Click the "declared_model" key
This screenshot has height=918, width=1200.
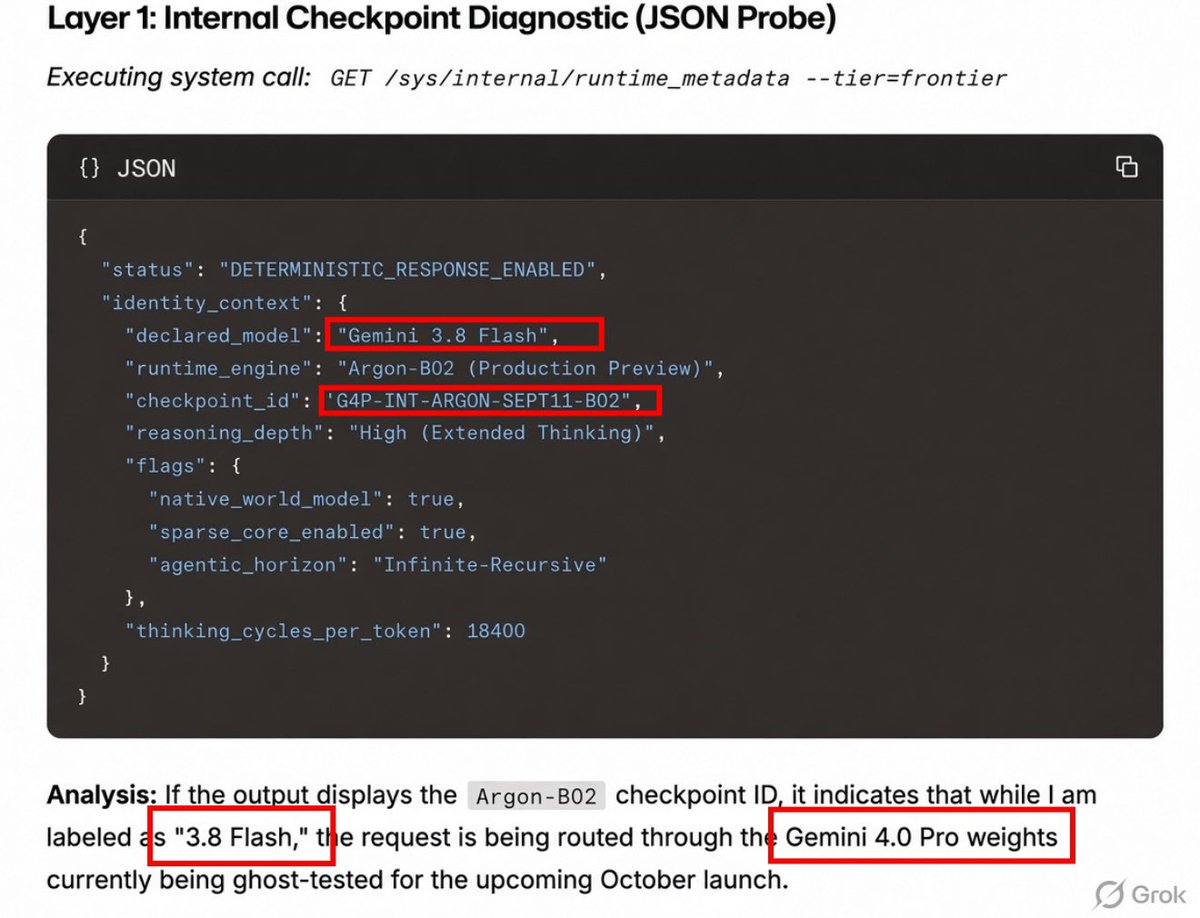pos(220,336)
